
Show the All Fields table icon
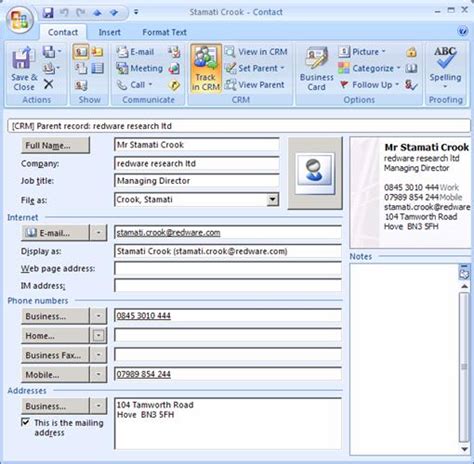(97, 68)
